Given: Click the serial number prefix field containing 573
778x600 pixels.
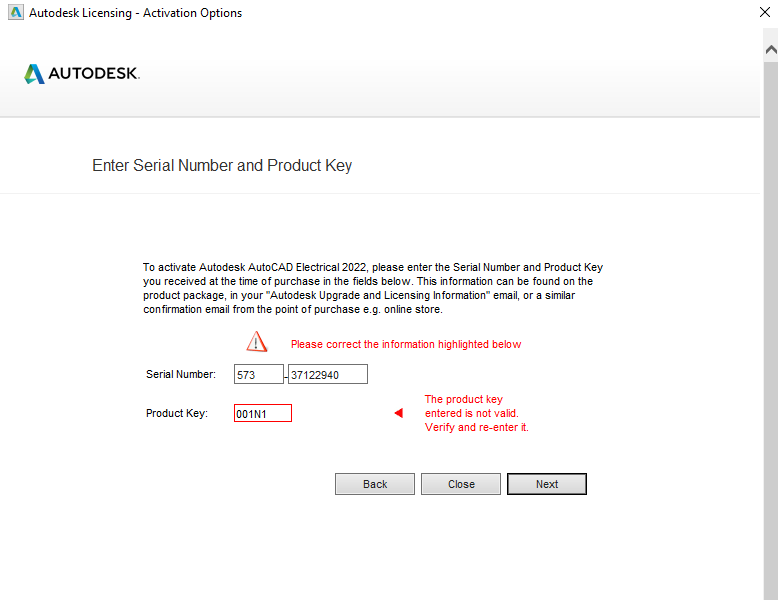Looking at the screenshot, I should [x=258, y=375].
